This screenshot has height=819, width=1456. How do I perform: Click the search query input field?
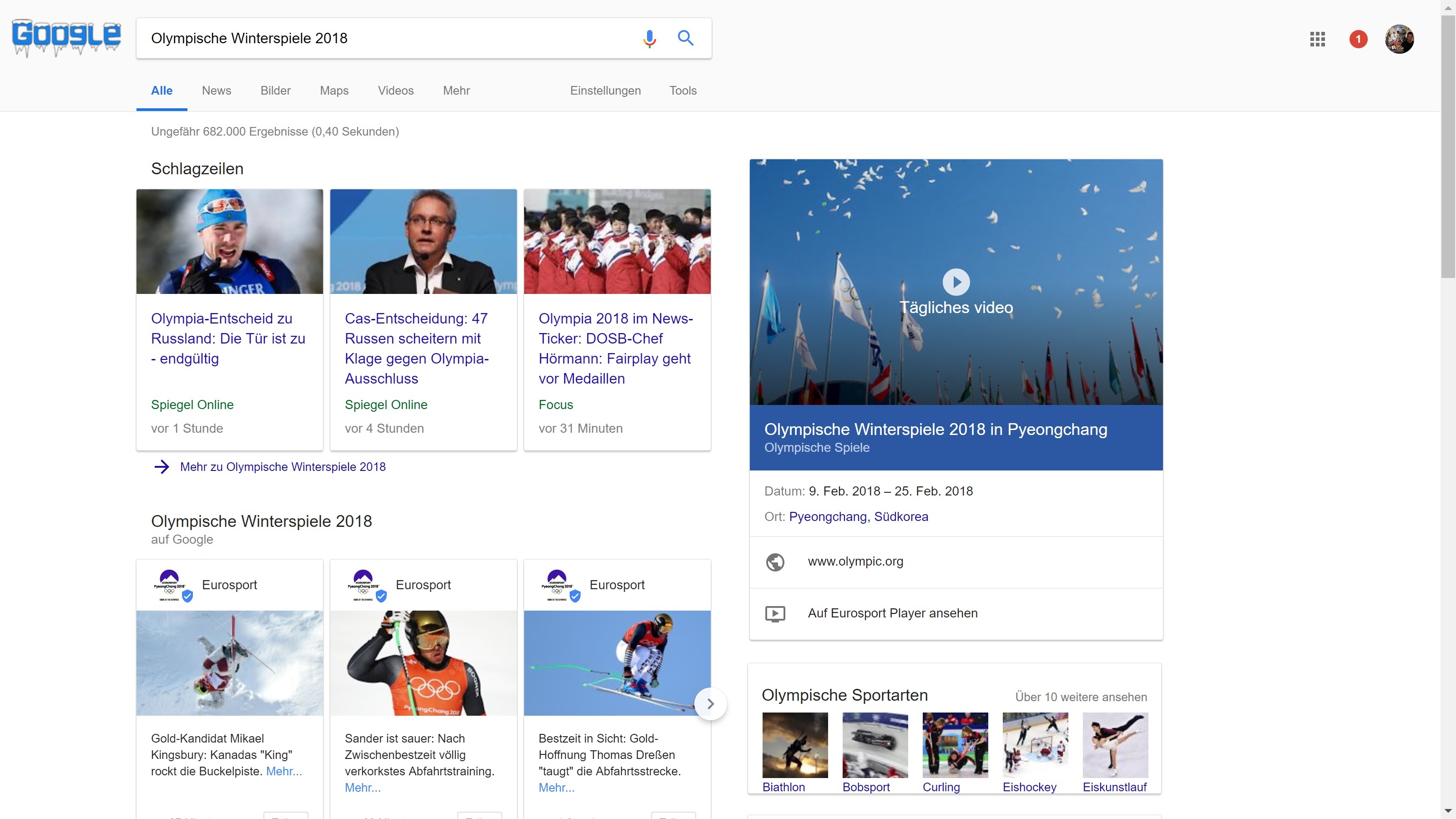tap(384, 38)
